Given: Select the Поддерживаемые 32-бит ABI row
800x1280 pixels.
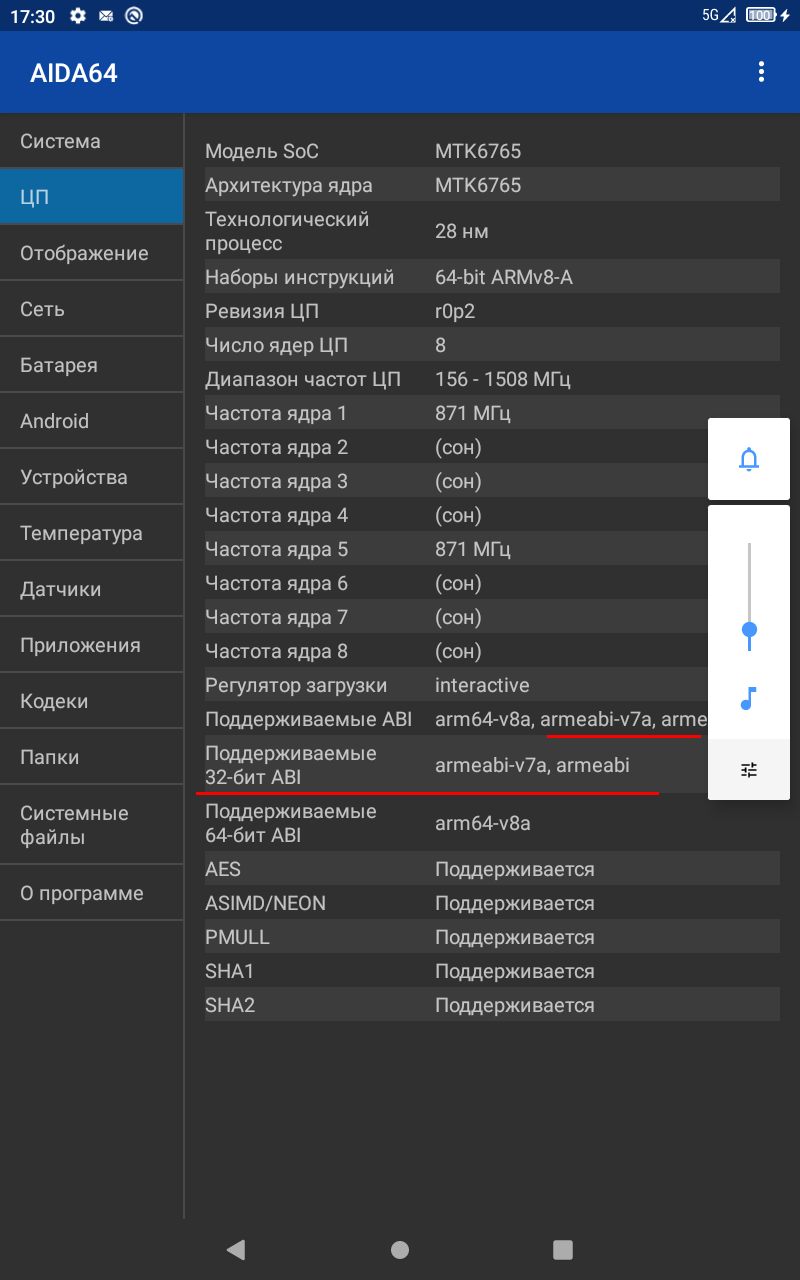Looking at the screenshot, I should 456,765.
